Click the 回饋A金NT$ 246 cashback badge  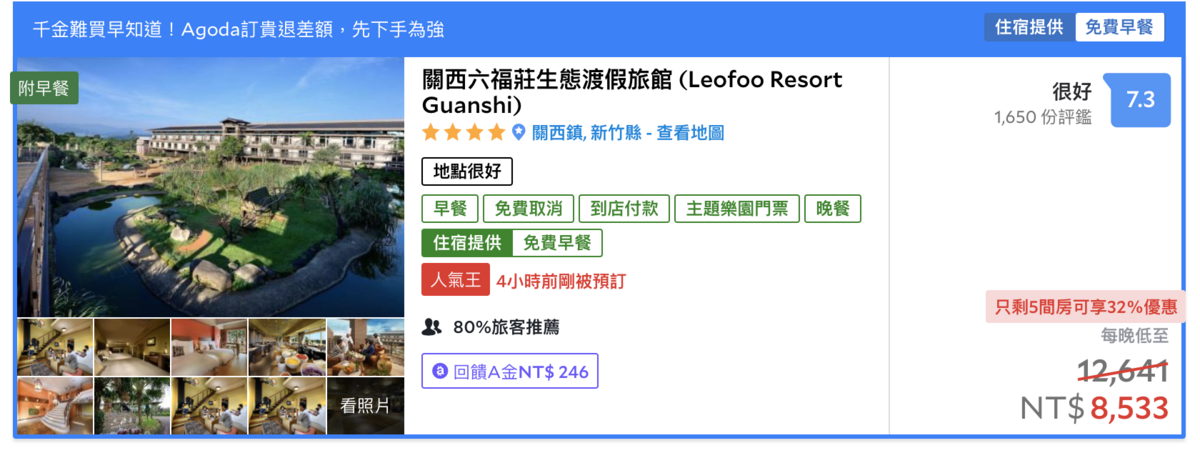(510, 371)
